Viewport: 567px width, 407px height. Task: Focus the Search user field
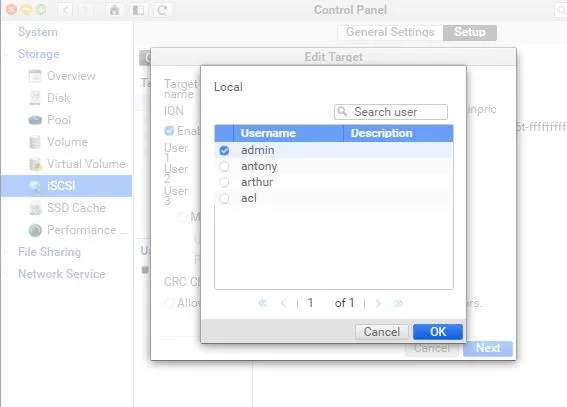(x=391, y=112)
